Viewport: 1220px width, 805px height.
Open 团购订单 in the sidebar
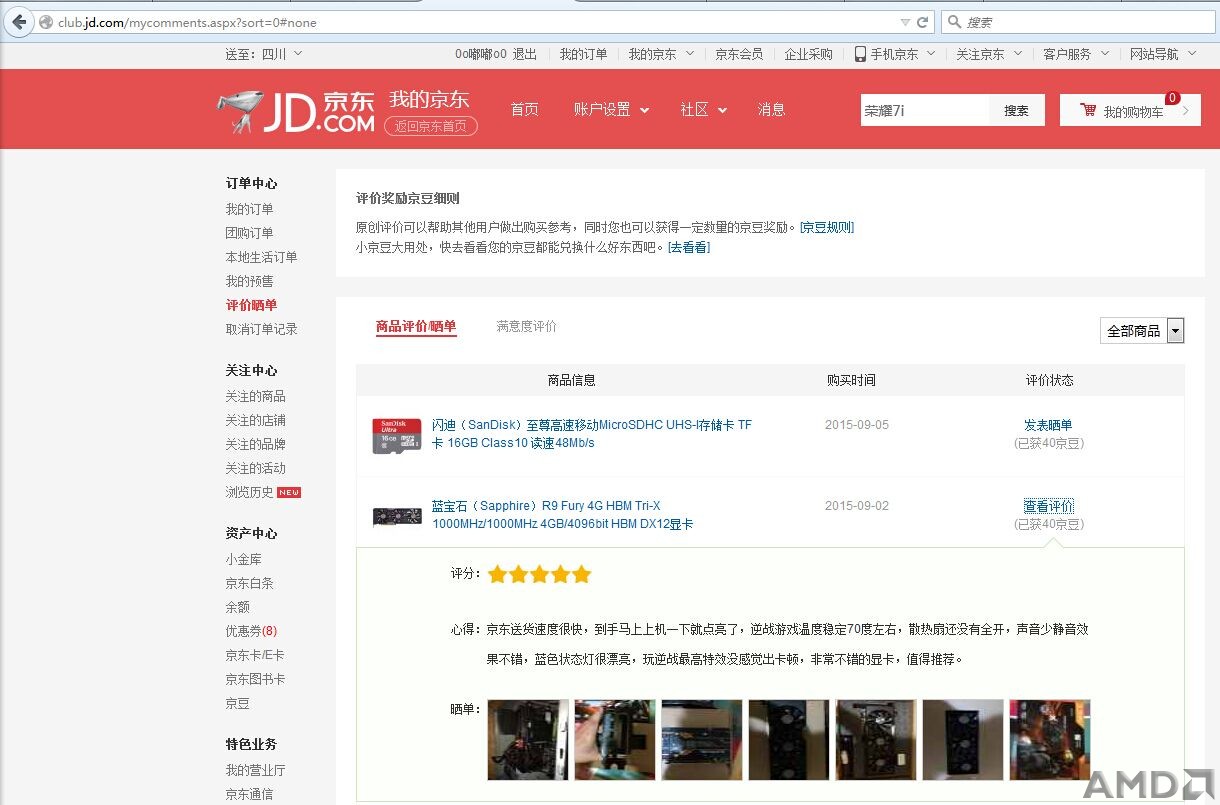tap(249, 233)
